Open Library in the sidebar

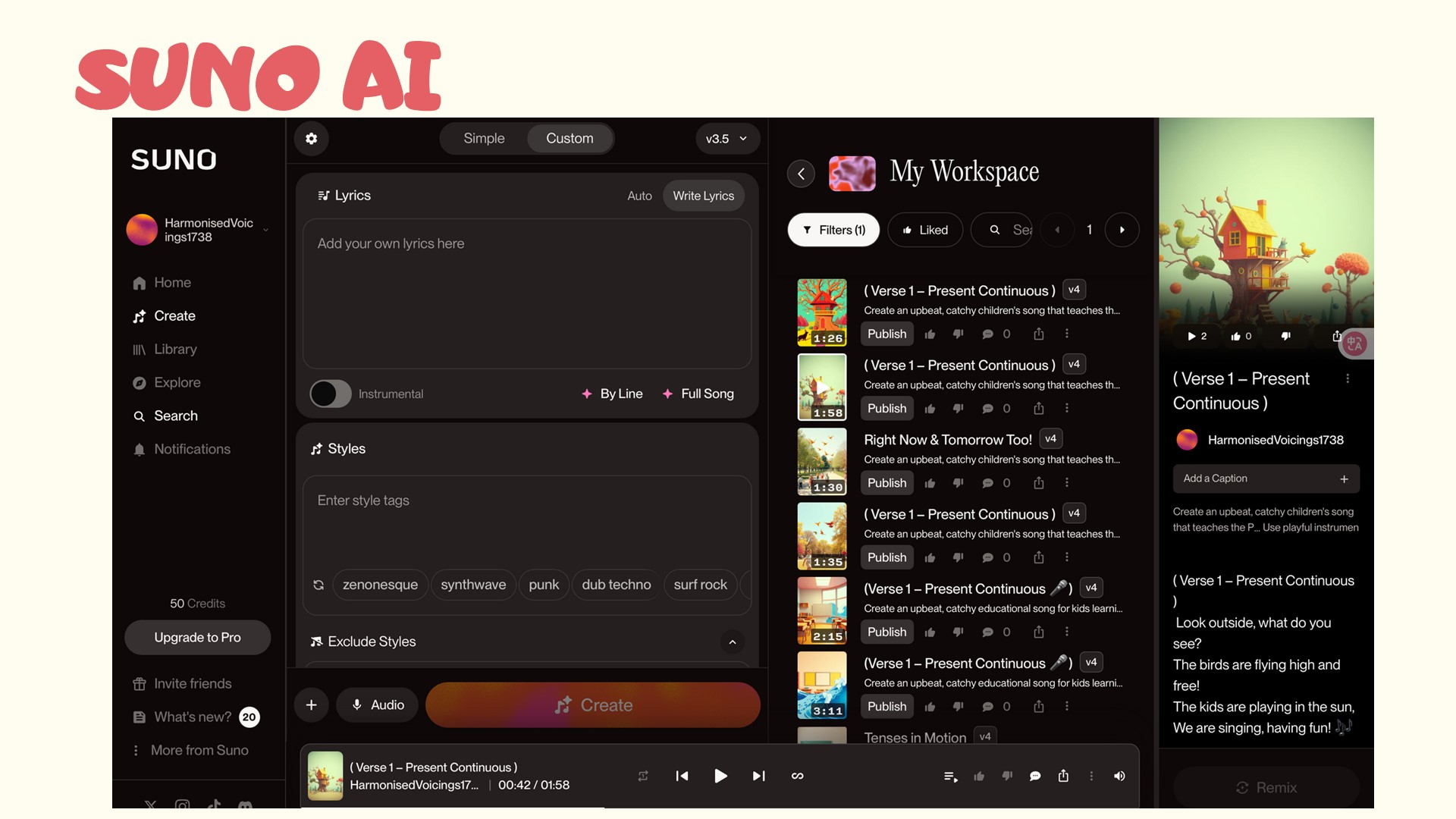165,350
